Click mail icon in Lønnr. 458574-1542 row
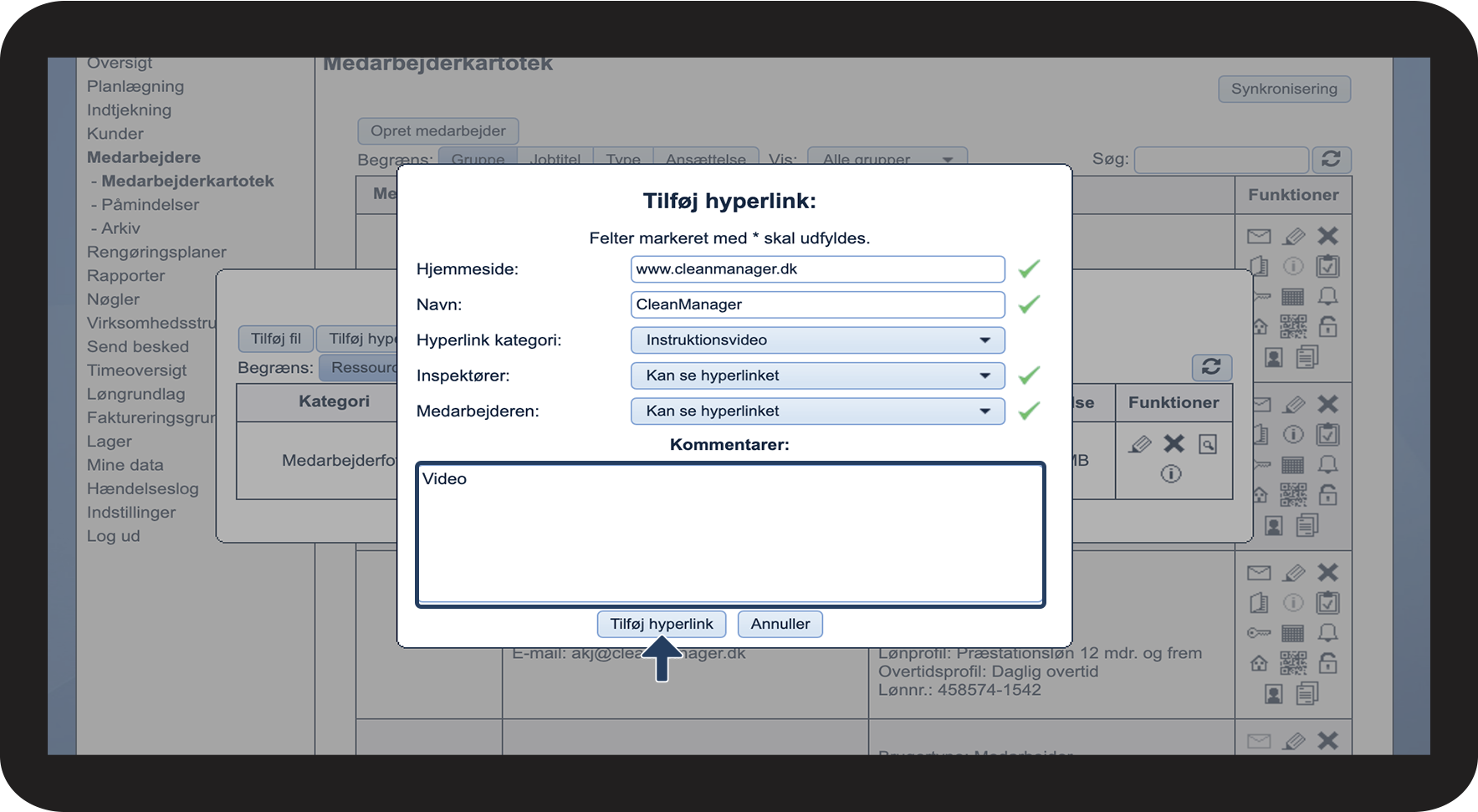The image size is (1478, 812). click(1259, 573)
